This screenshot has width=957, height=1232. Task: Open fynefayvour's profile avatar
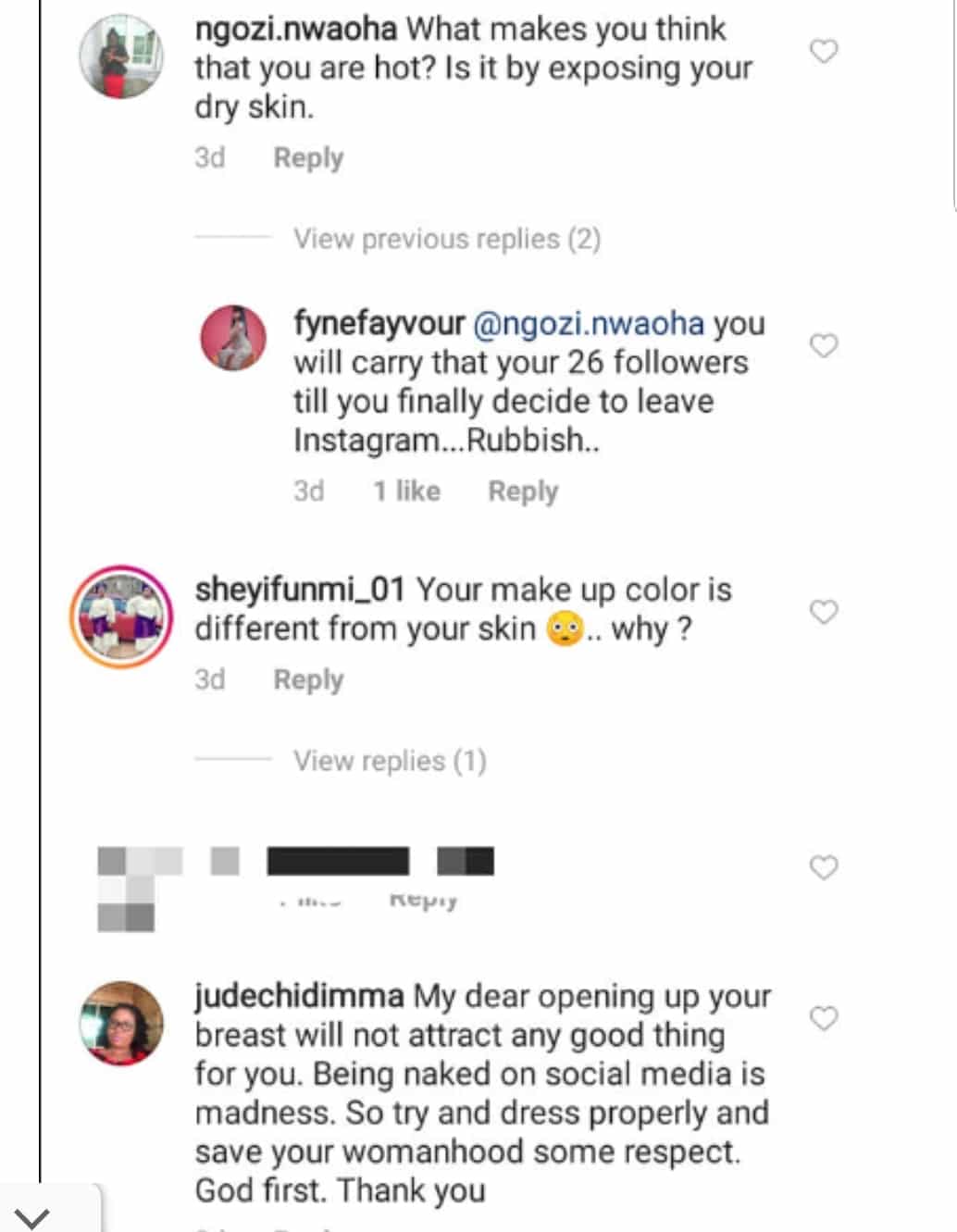click(234, 337)
